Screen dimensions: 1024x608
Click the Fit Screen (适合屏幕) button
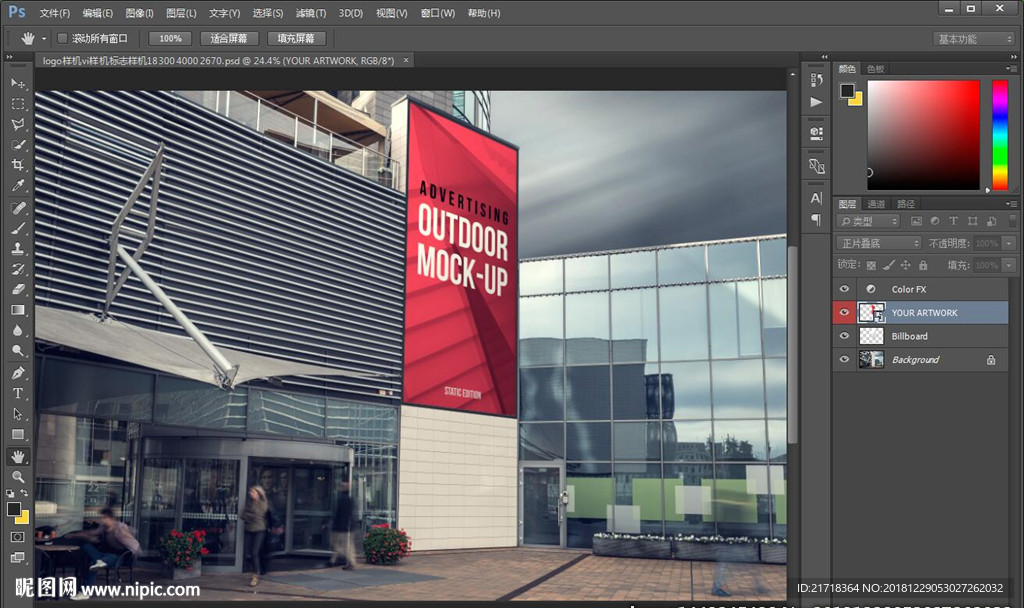(x=229, y=38)
